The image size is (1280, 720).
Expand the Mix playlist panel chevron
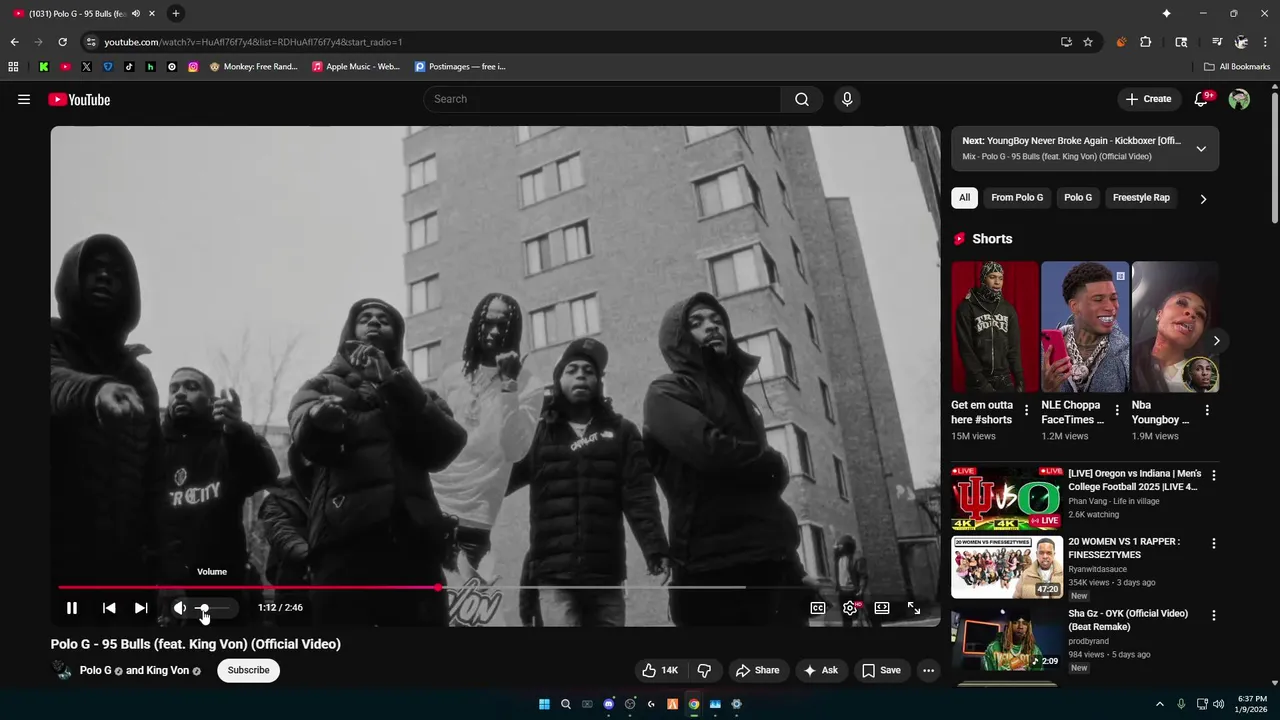pos(1201,148)
